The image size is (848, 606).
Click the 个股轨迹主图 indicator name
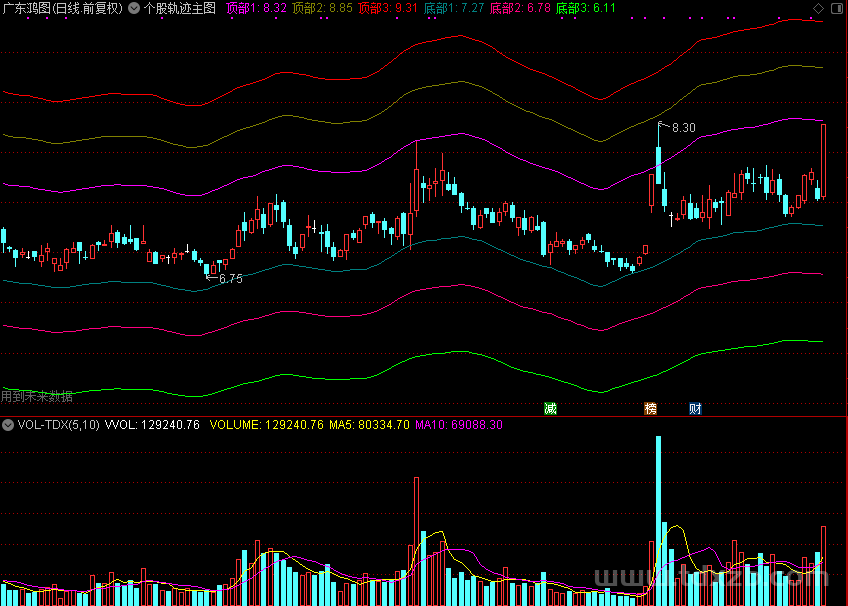(180, 8)
